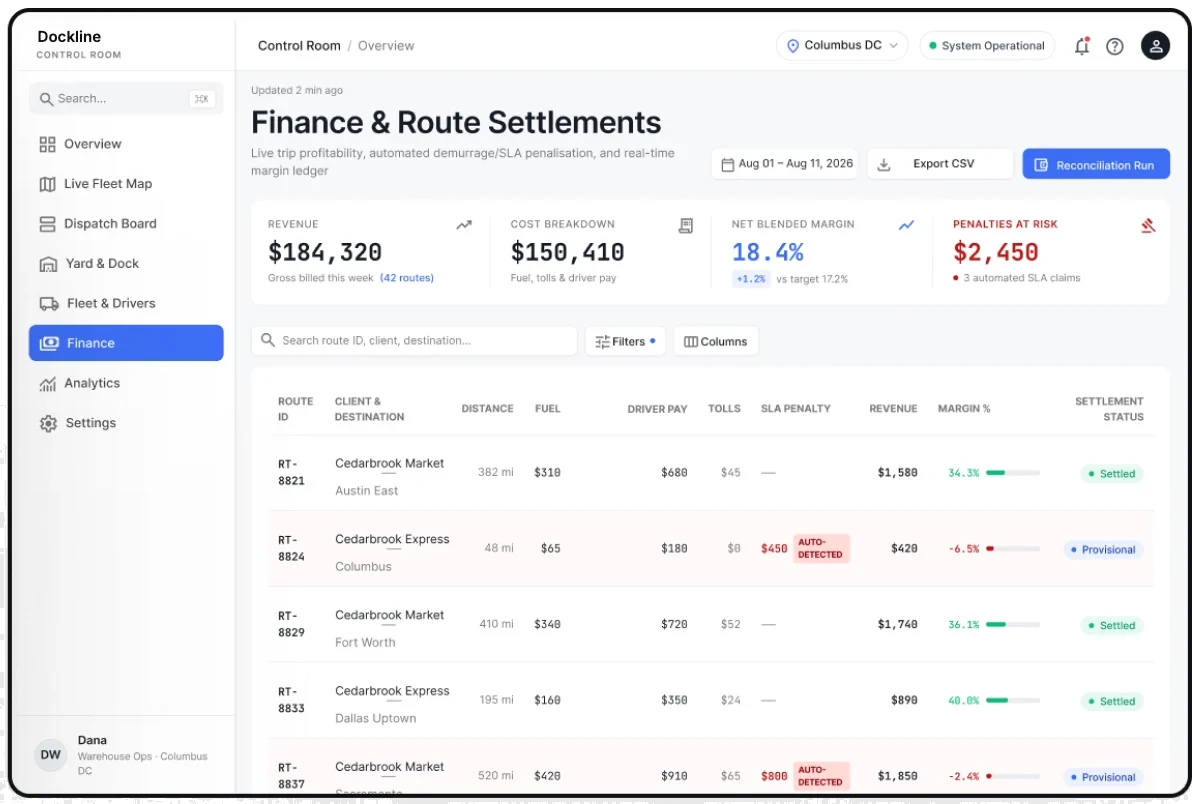Click the AUTO-DETECTED badge on RT-8824
The height and width of the screenshot is (804, 1192).
click(x=820, y=549)
